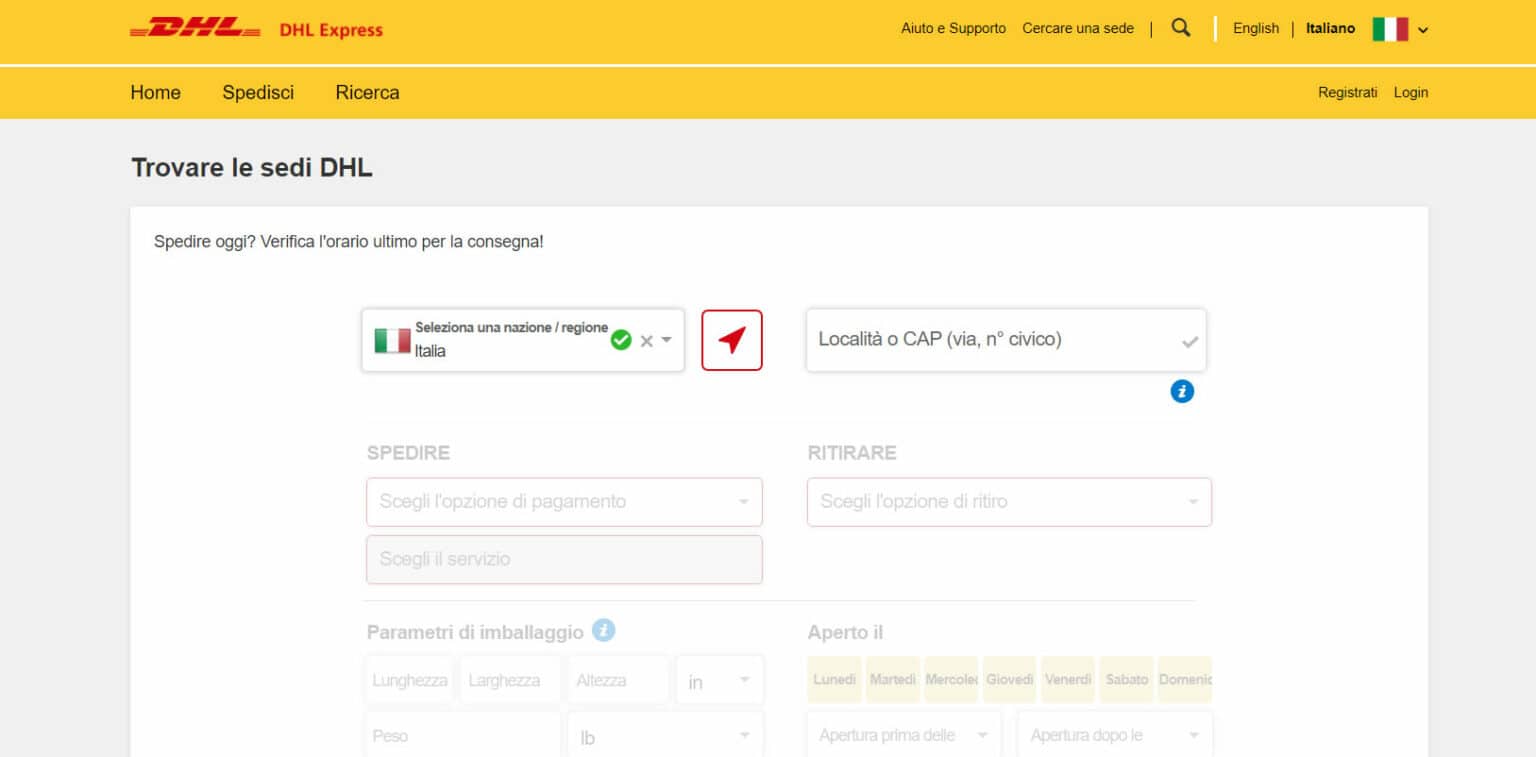Click the red navigation arrow for current location
The width and height of the screenshot is (1536, 757).
click(x=731, y=340)
